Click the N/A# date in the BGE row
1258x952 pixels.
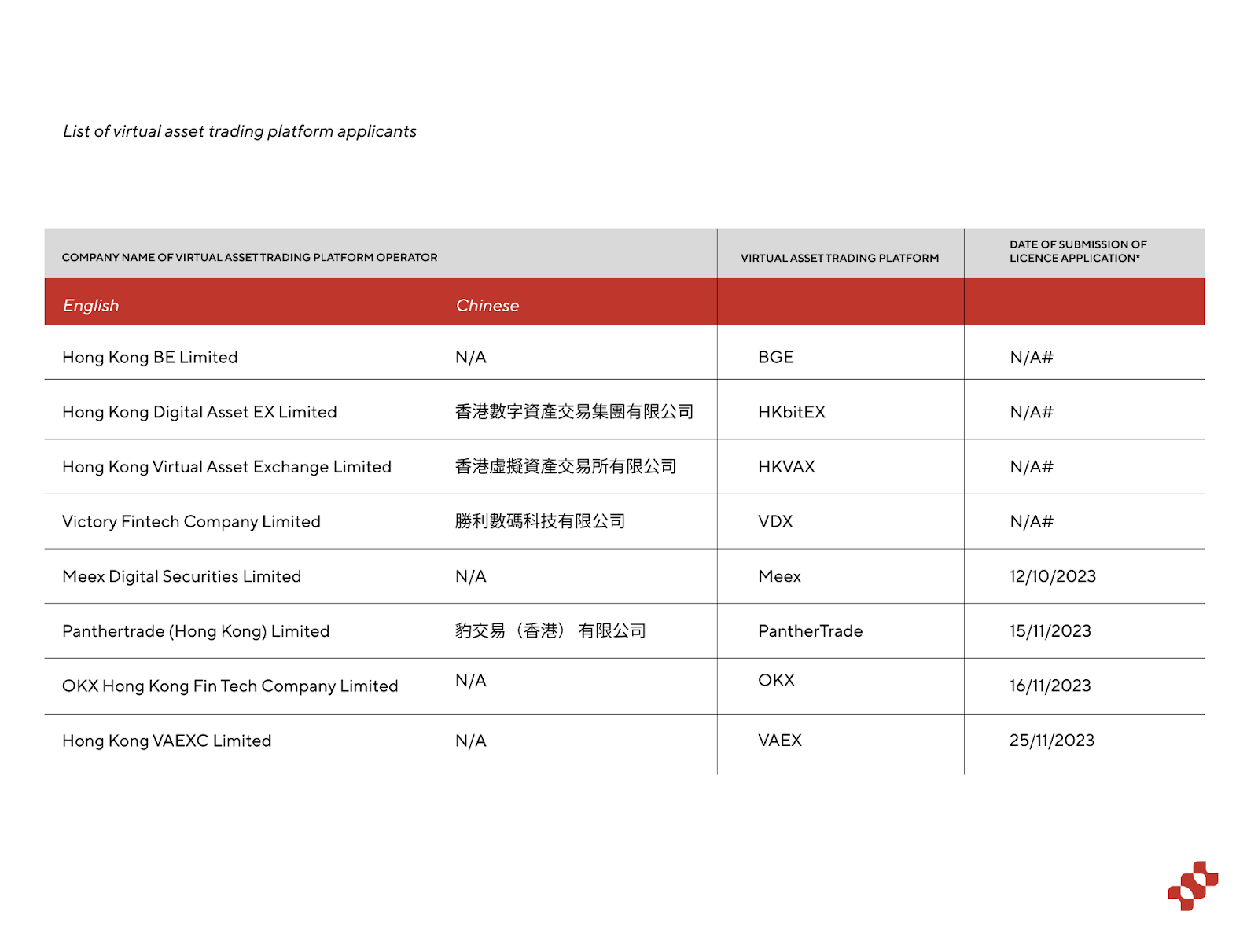pyautogui.click(x=1032, y=357)
